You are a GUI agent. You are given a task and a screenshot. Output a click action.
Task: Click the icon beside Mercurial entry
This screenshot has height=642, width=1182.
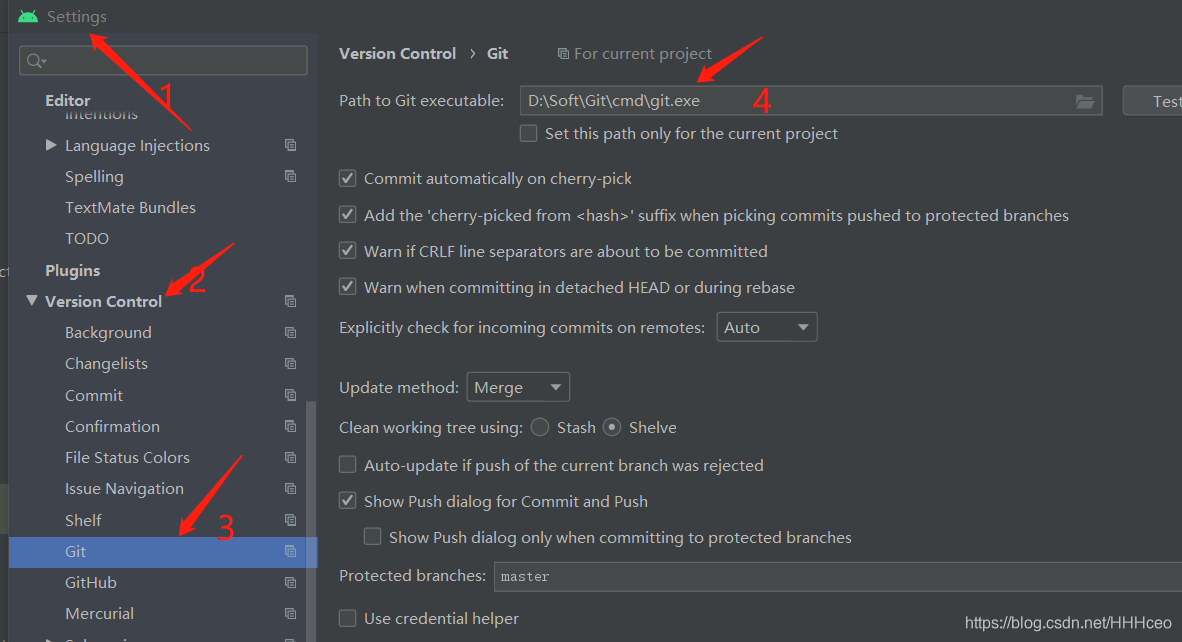coord(290,613)
